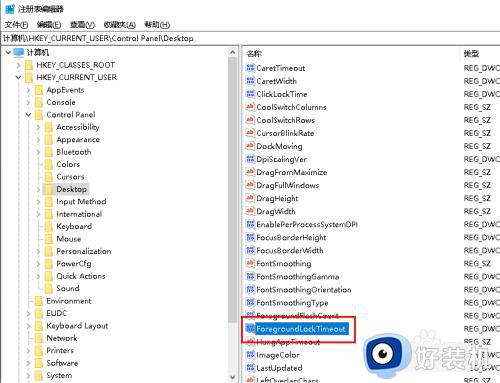This screenshot has width=500, height=383.
Task: Click the Mouse folder icon
Action: 49,239
